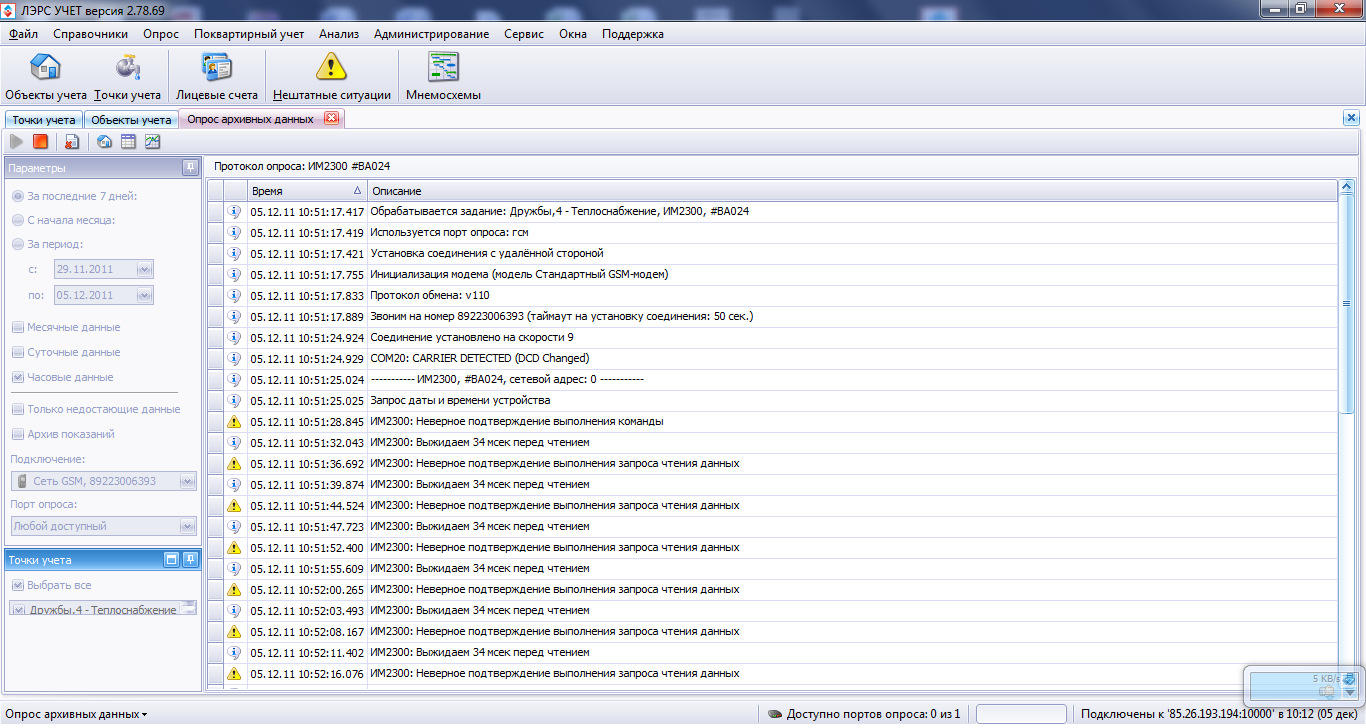The height and width of the screenshot is (728, 1366).
Task: Click the chart icon in poll toolbar
Action: point(152,142)
